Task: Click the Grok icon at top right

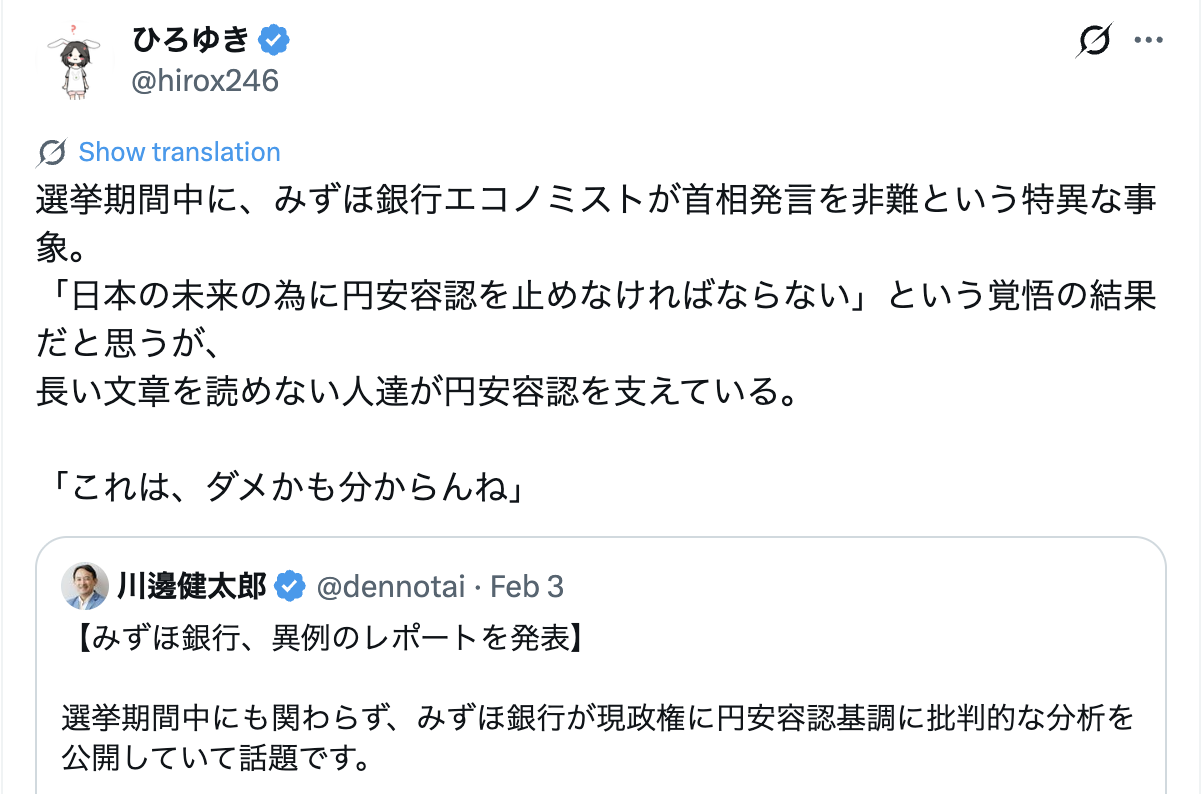Action: 1095,41
